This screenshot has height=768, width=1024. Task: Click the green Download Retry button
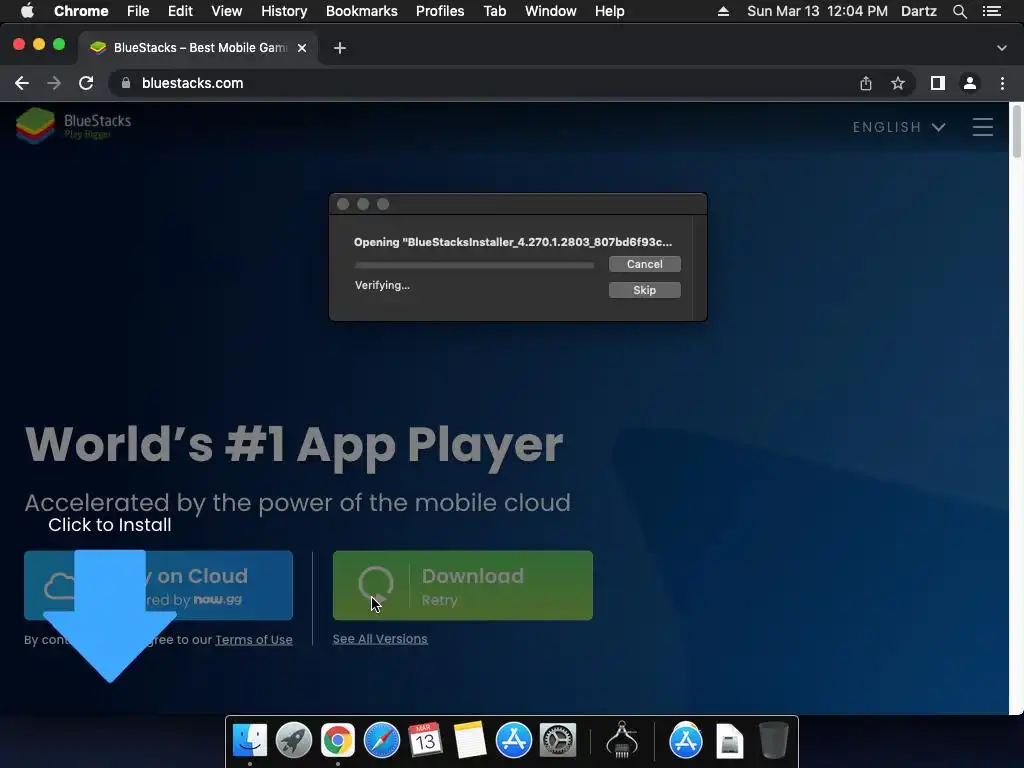[x=462, y=585]
